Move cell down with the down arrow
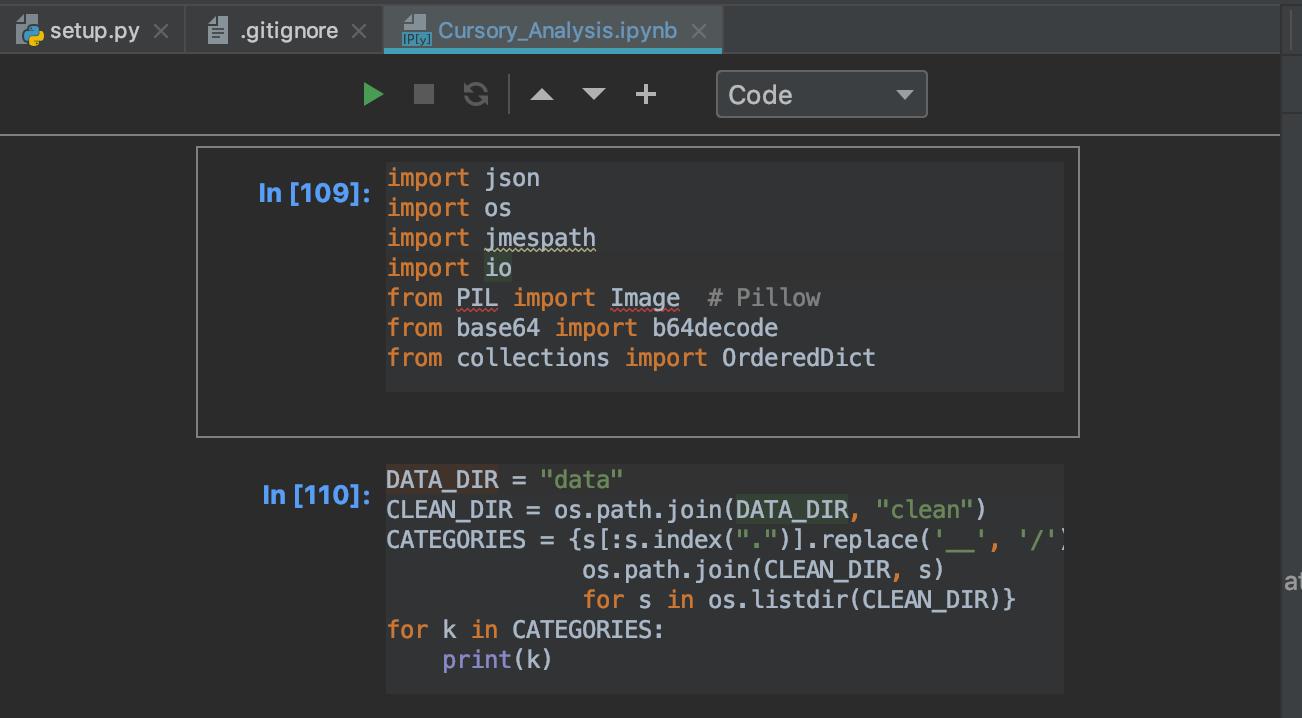Screen dimensions: 1302x718 [594, 95]
